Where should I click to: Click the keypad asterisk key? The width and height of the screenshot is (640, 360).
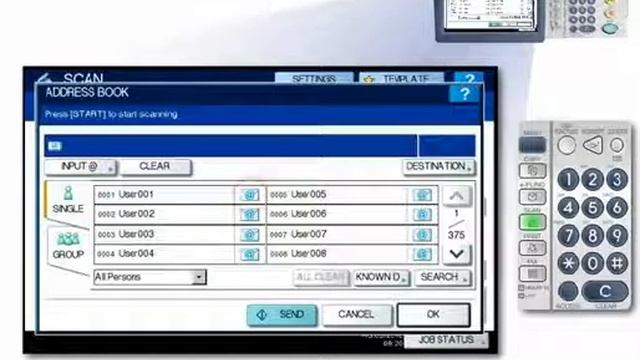568,263
